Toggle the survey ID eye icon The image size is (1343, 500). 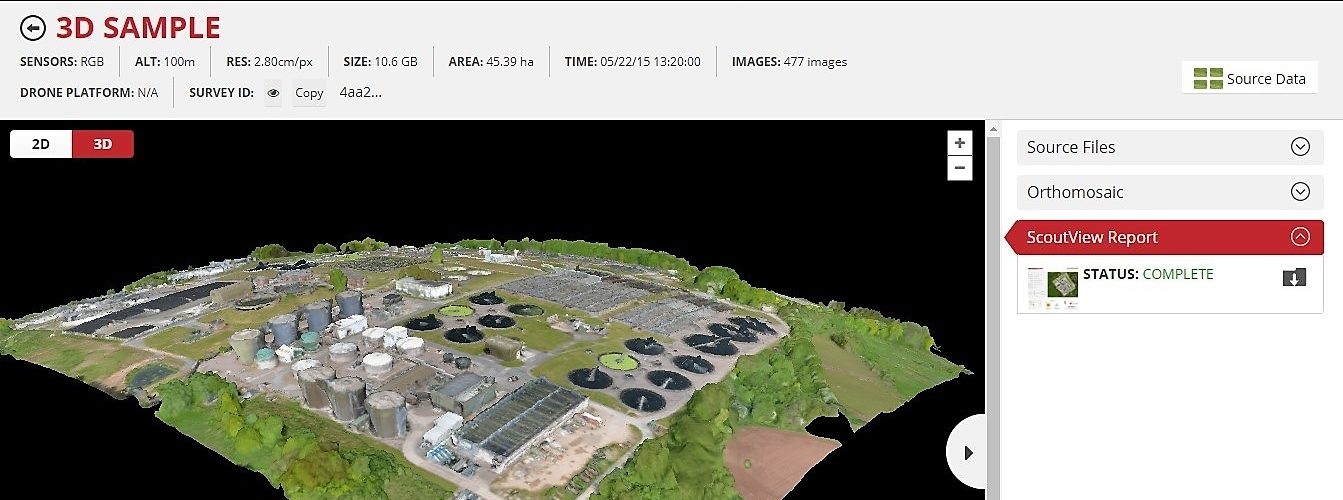273,93
